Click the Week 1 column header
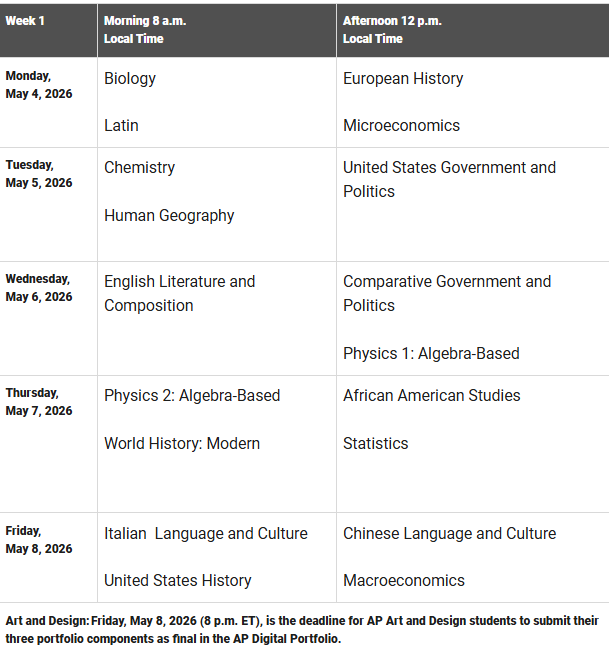 25,21
